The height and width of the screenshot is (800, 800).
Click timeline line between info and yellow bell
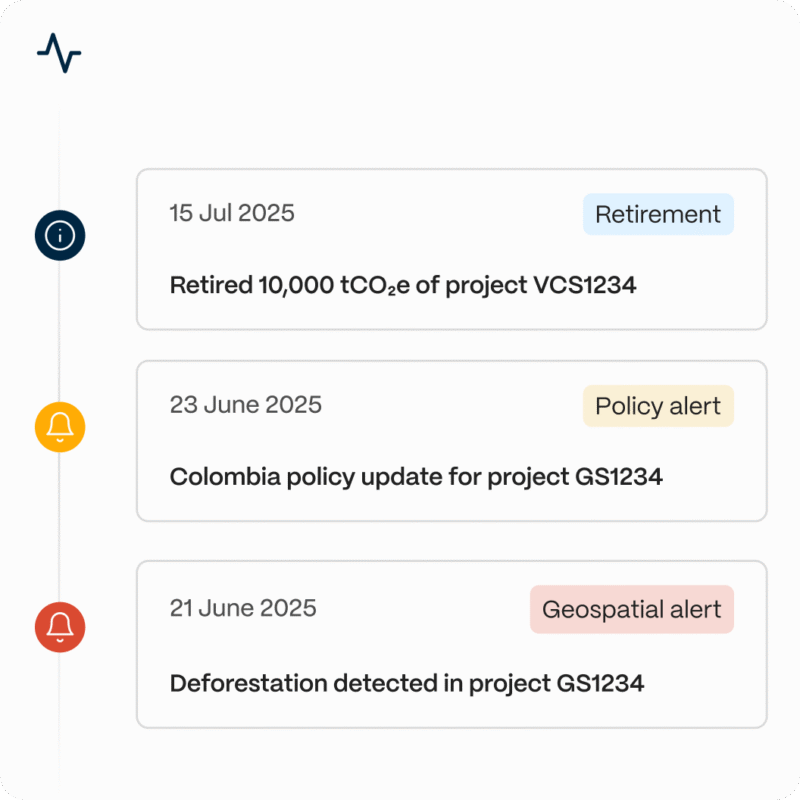[59, 331]
